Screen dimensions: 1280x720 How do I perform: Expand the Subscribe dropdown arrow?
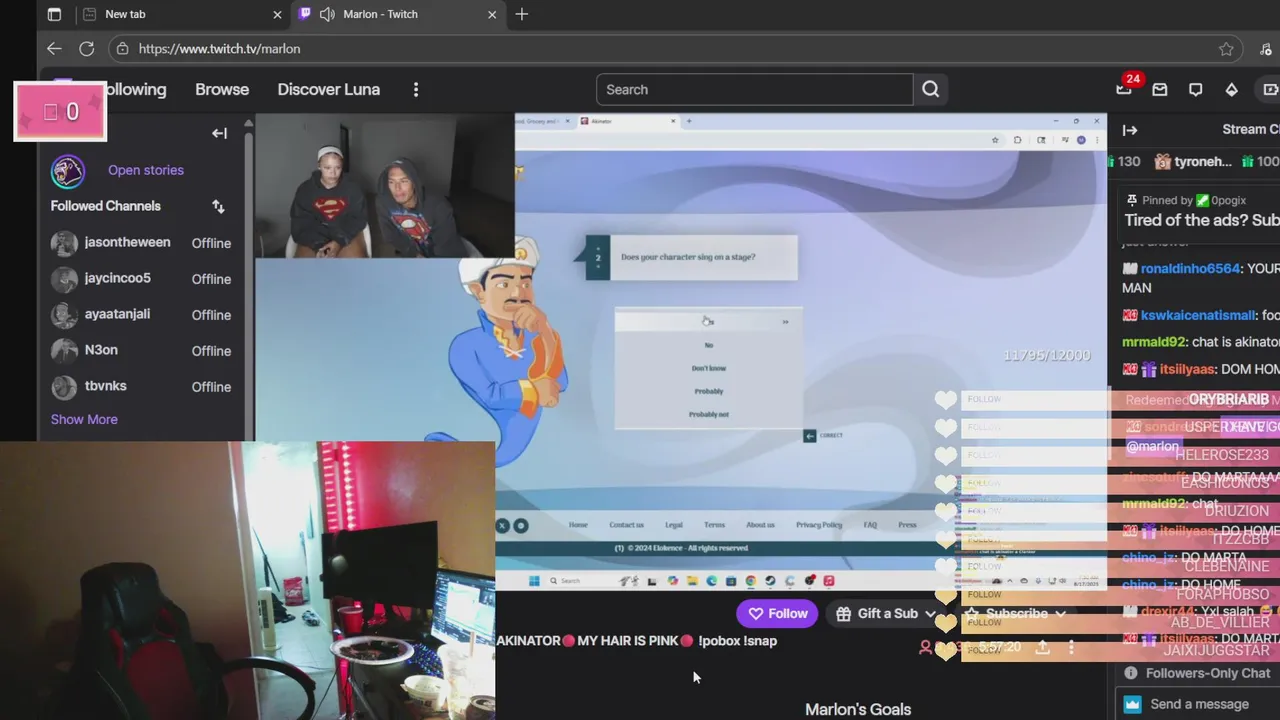1060,614
